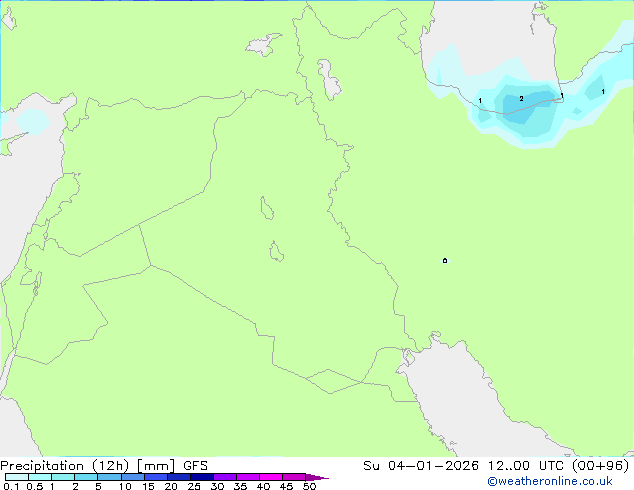Click the over-50 arrow tip of legend

(317, 477)
